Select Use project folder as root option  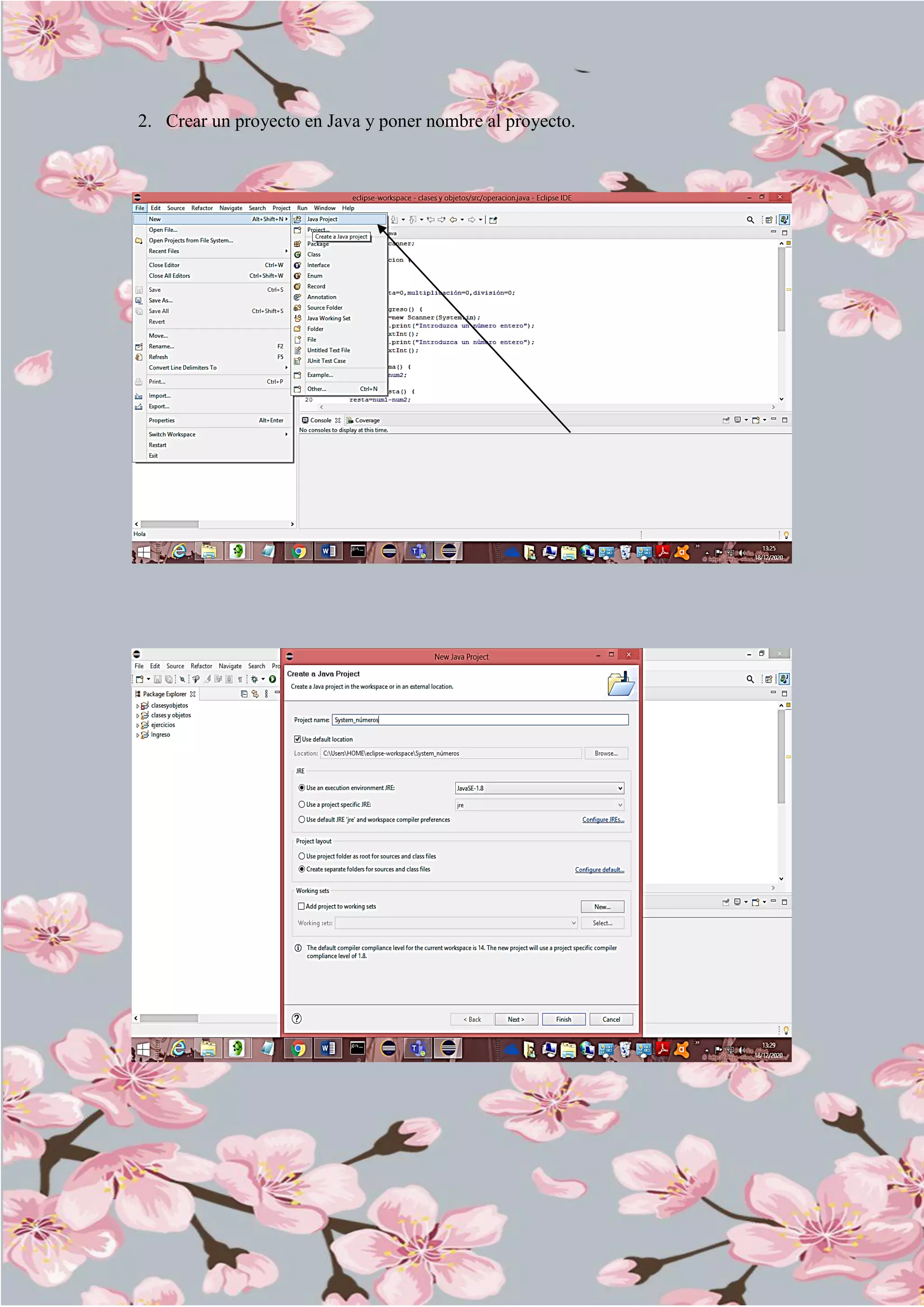(302, 856)
